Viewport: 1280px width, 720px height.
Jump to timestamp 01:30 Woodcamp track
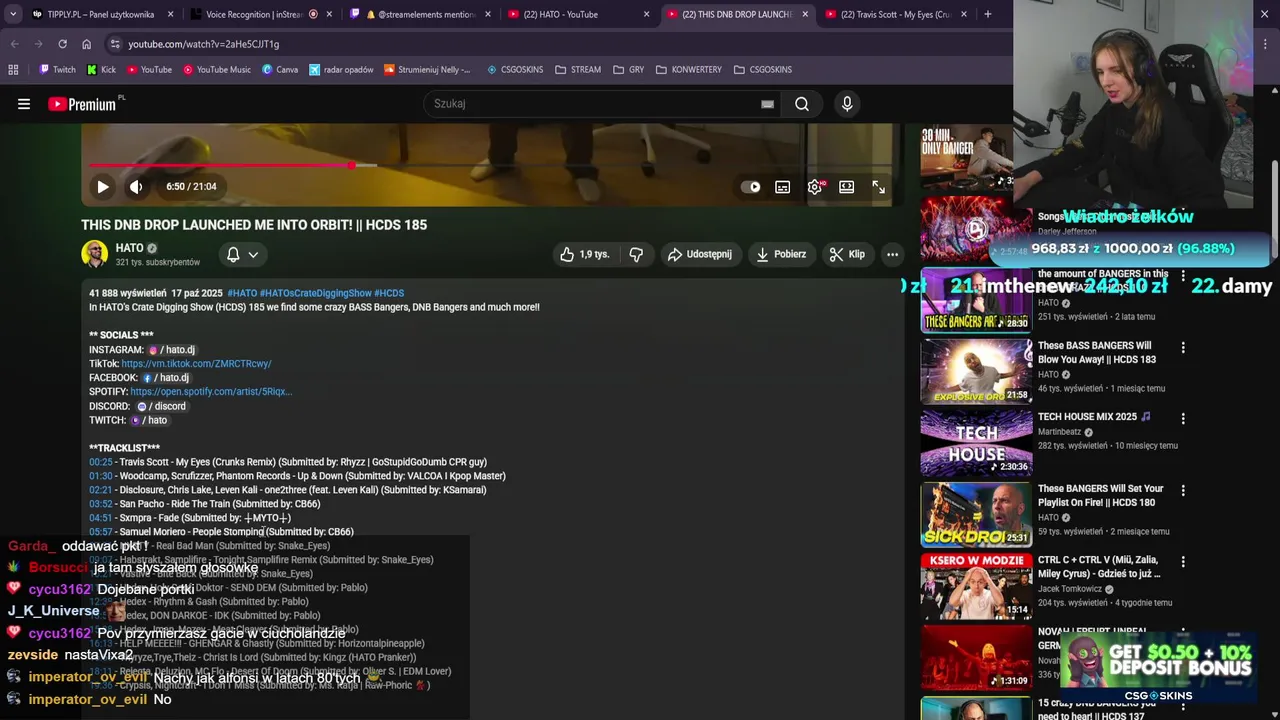click(100, 476)
